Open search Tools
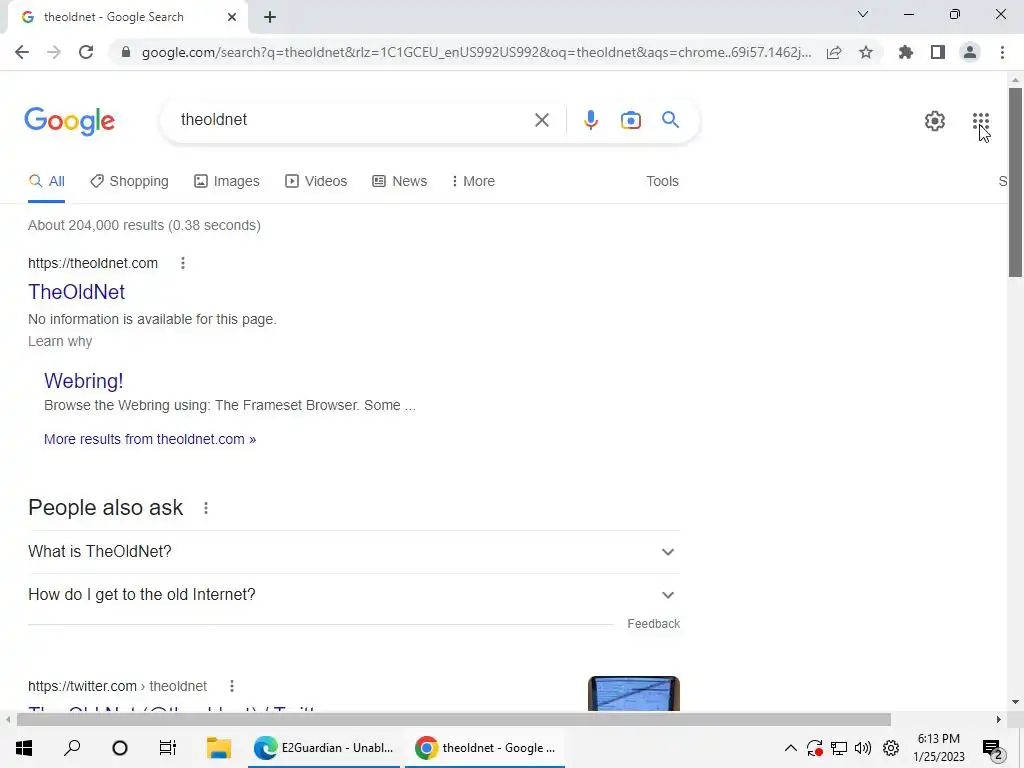1024x768 pixels. coord(662,181)
